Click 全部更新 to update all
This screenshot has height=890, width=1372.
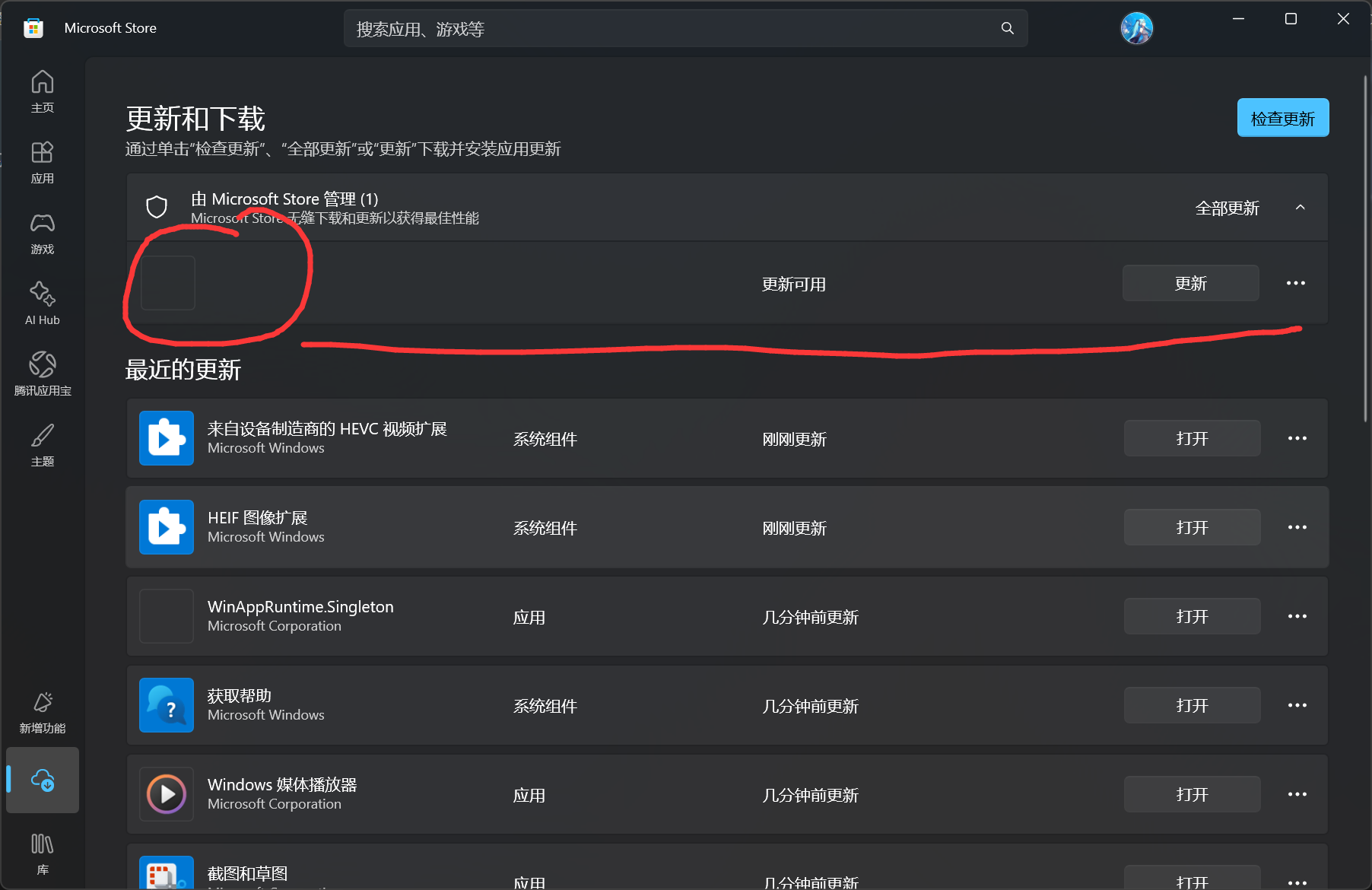pos(1227,208)
